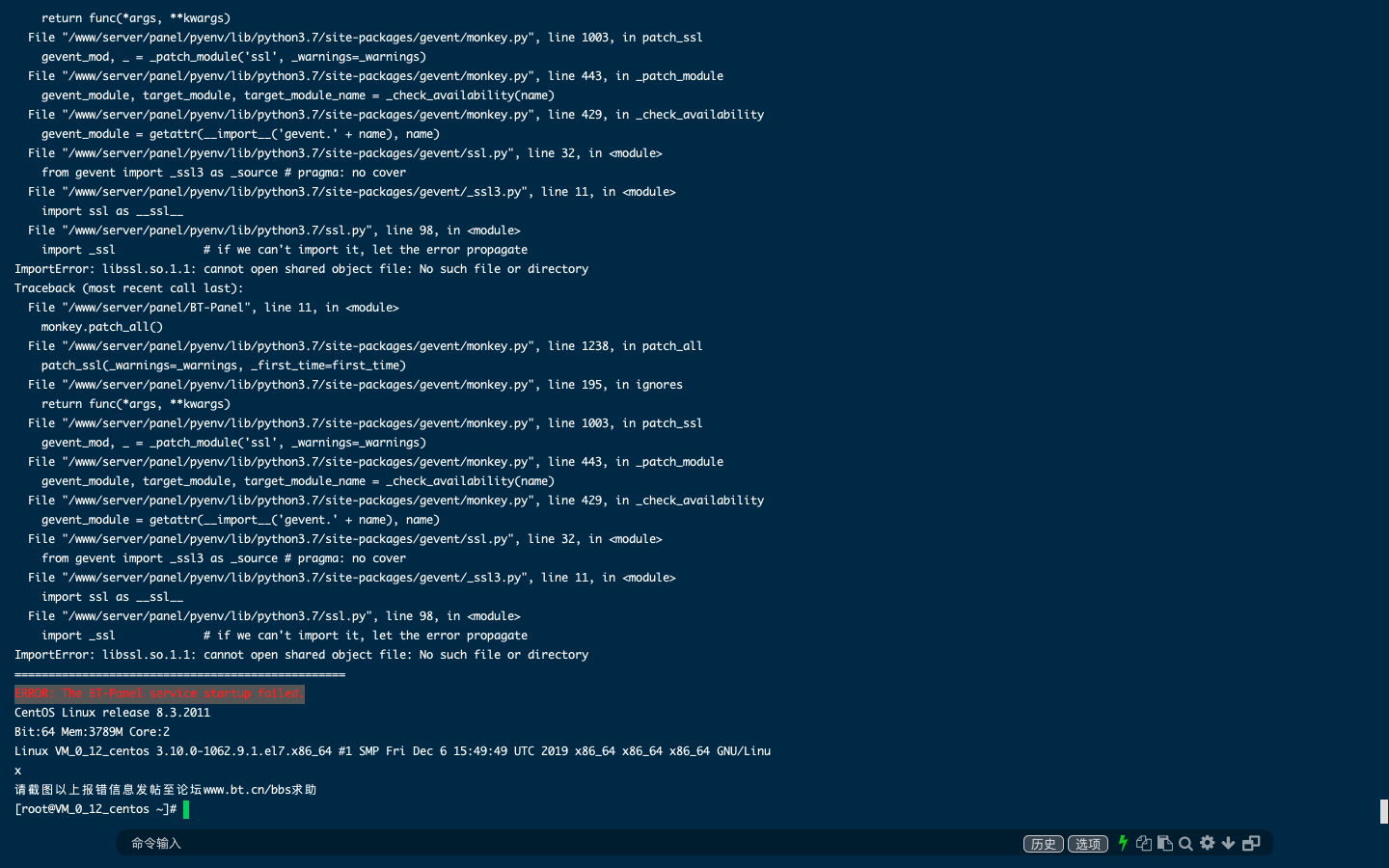Click the terminal scrollbar handle
This screenshot has width=1389, height=868.
pyautogui.click(x=1384, y=811)
